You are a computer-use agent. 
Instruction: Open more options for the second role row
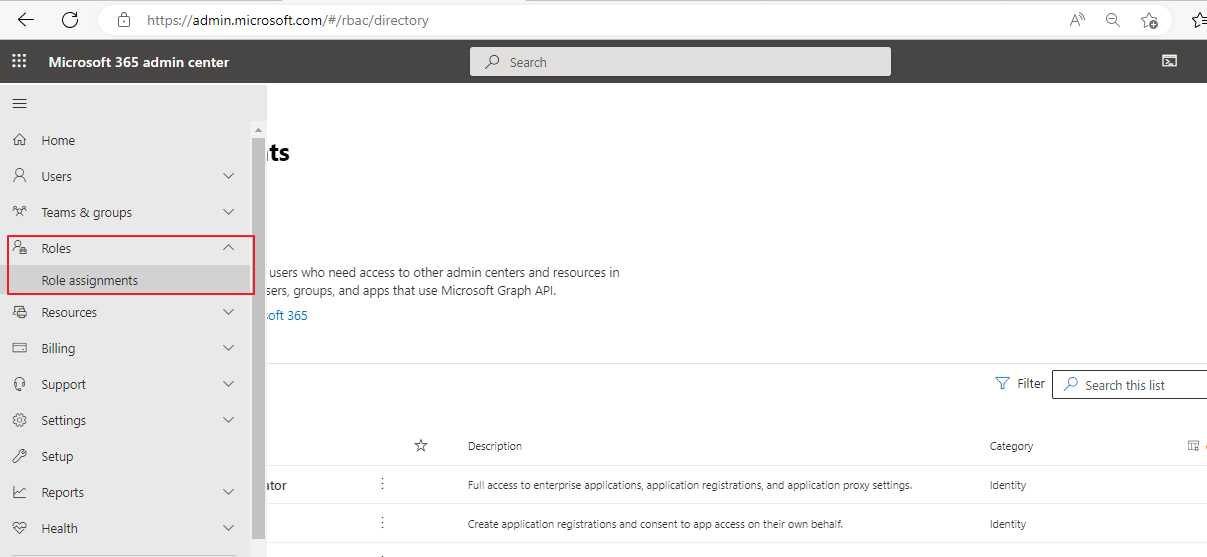click(382, 523)
